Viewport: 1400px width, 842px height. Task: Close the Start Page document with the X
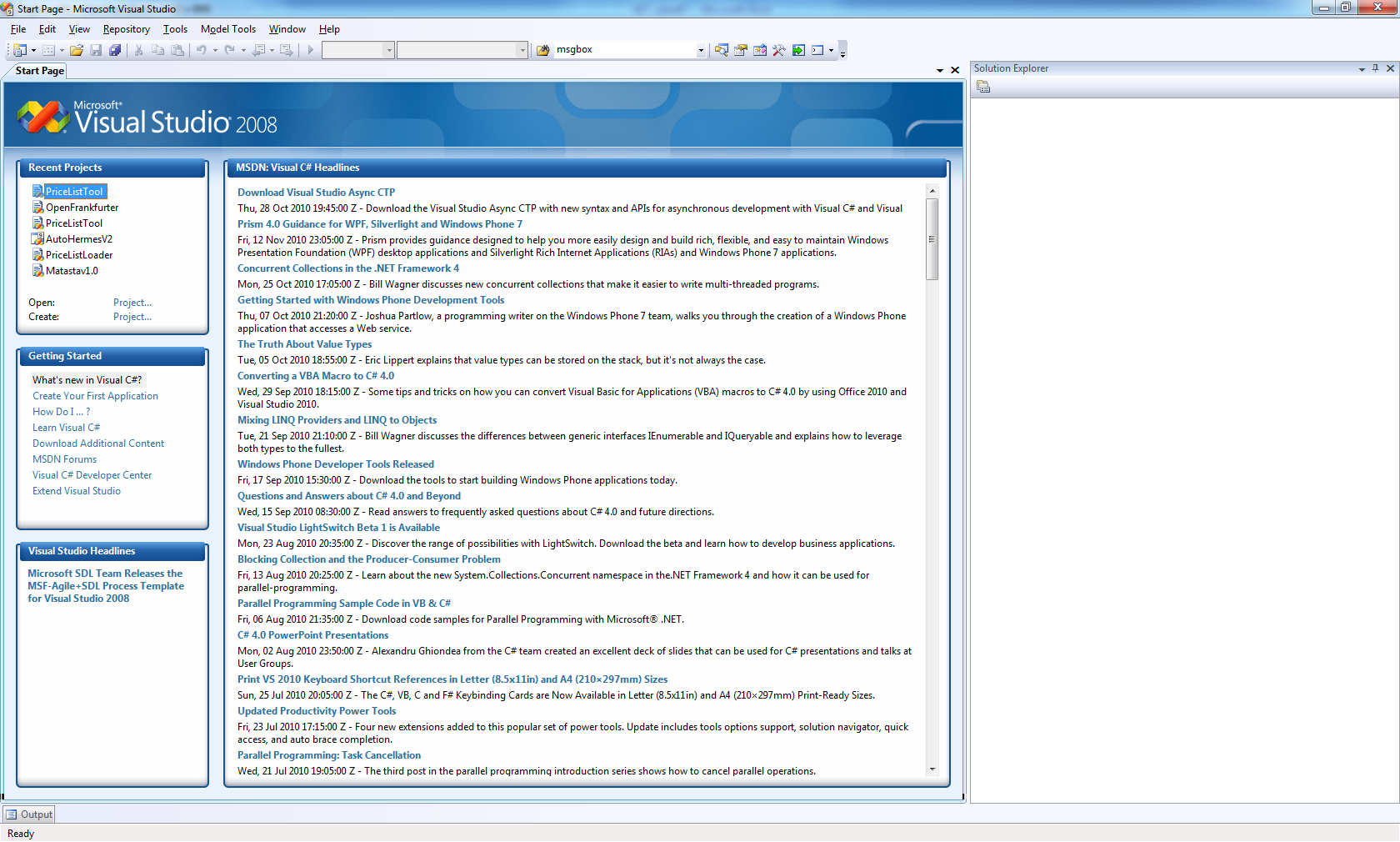[955, 70]
